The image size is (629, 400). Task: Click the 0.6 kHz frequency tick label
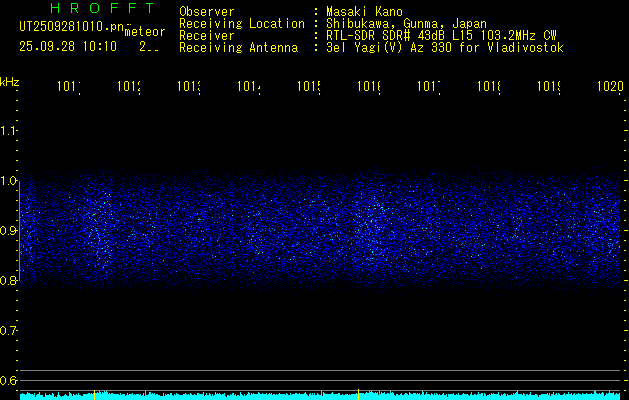pos(9,381)
